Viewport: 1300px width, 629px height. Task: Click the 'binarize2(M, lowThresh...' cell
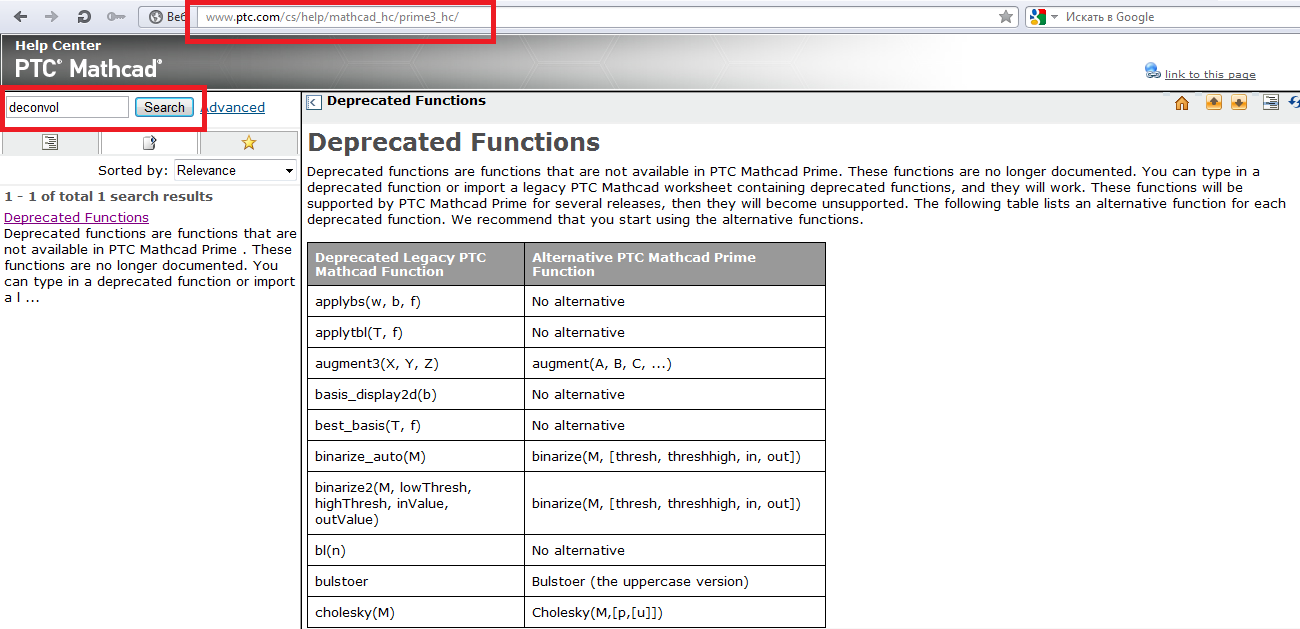click(x=416, y=503)
